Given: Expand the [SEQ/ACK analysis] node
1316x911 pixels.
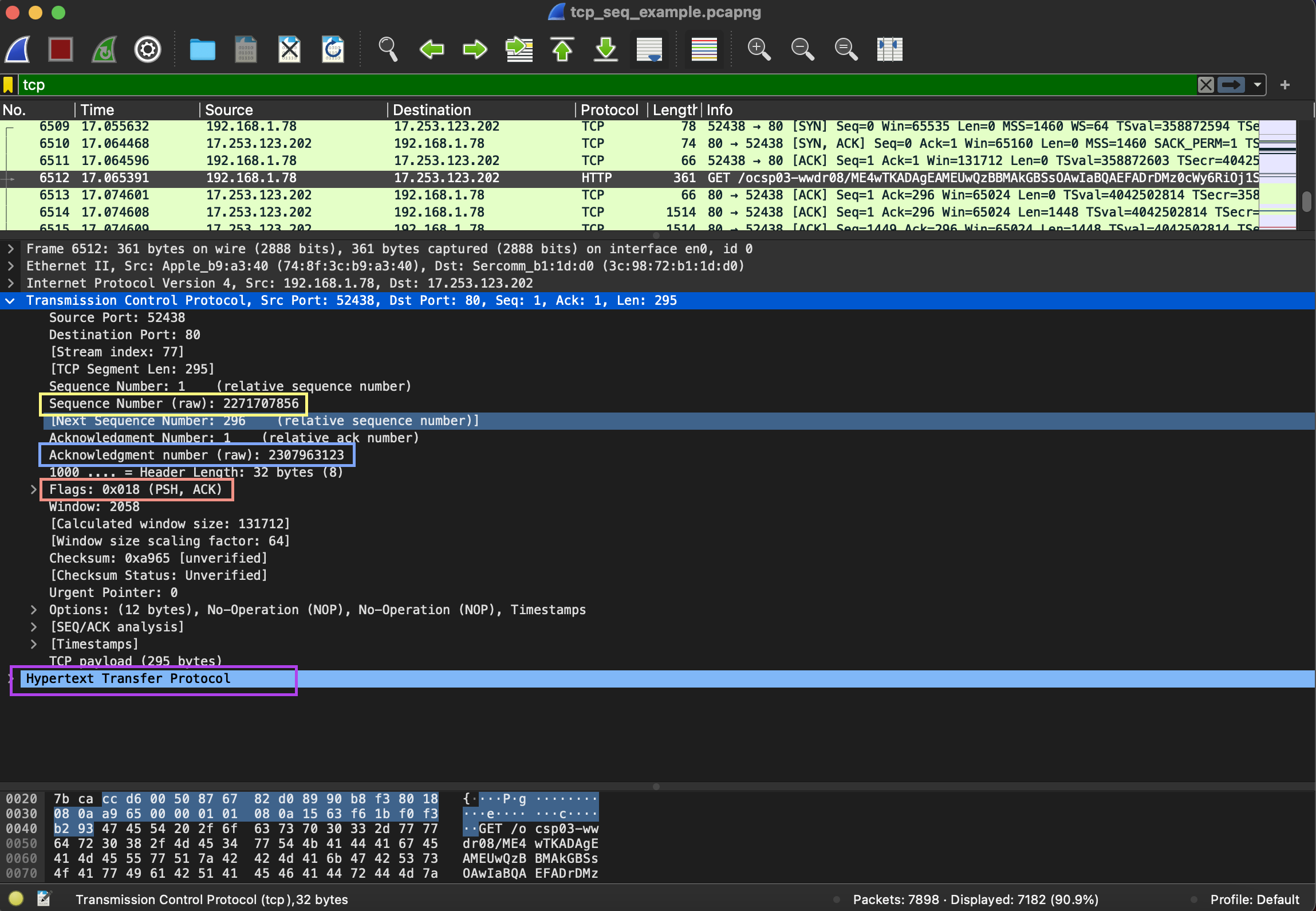Looking at the screenshot, I should coord(33,627).
